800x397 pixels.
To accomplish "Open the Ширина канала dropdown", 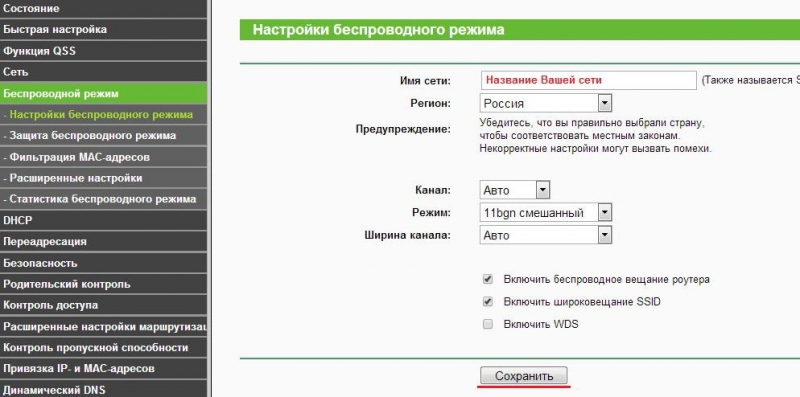I will point(545,235).
